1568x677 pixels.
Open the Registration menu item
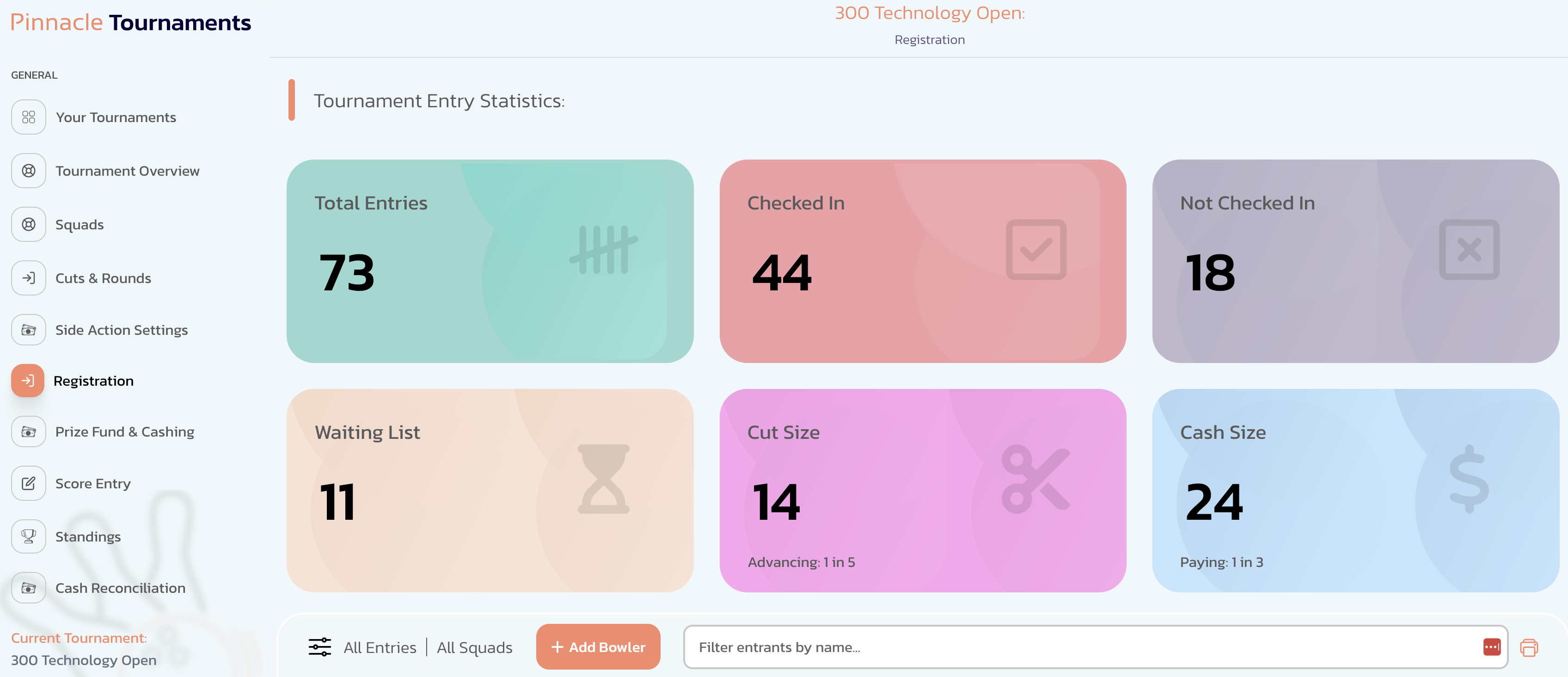coord(93,381)
